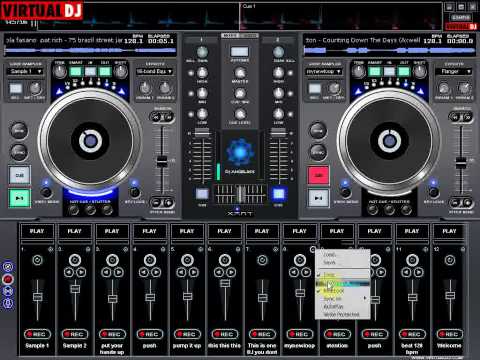
Task: Click right arrow icon in 'push' slot 4
Action: tap(156, 272)
